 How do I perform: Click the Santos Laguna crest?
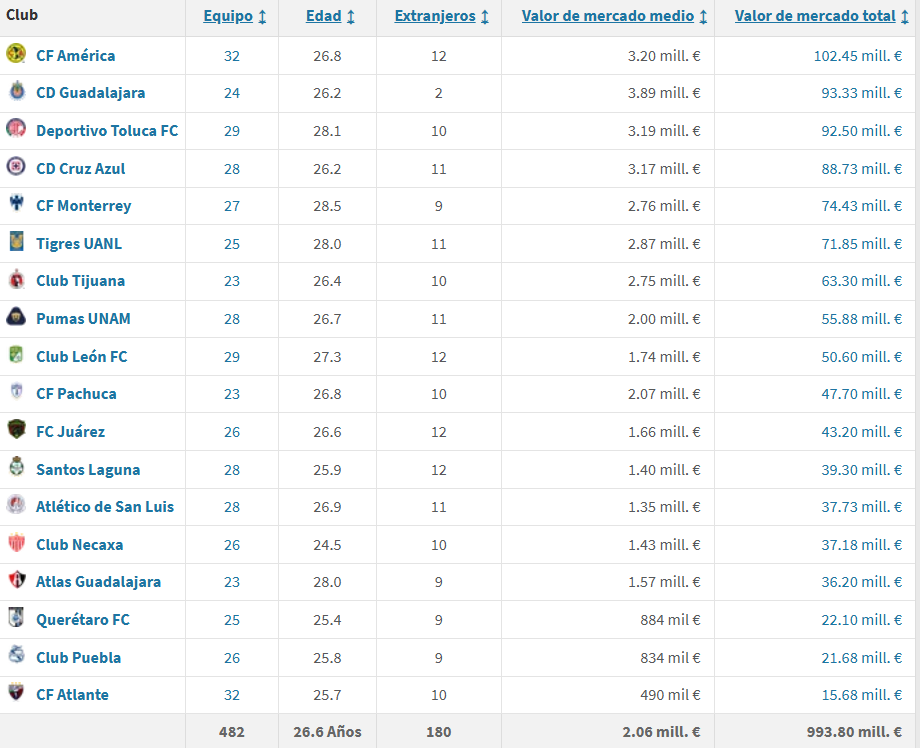[x=16, y=466]
